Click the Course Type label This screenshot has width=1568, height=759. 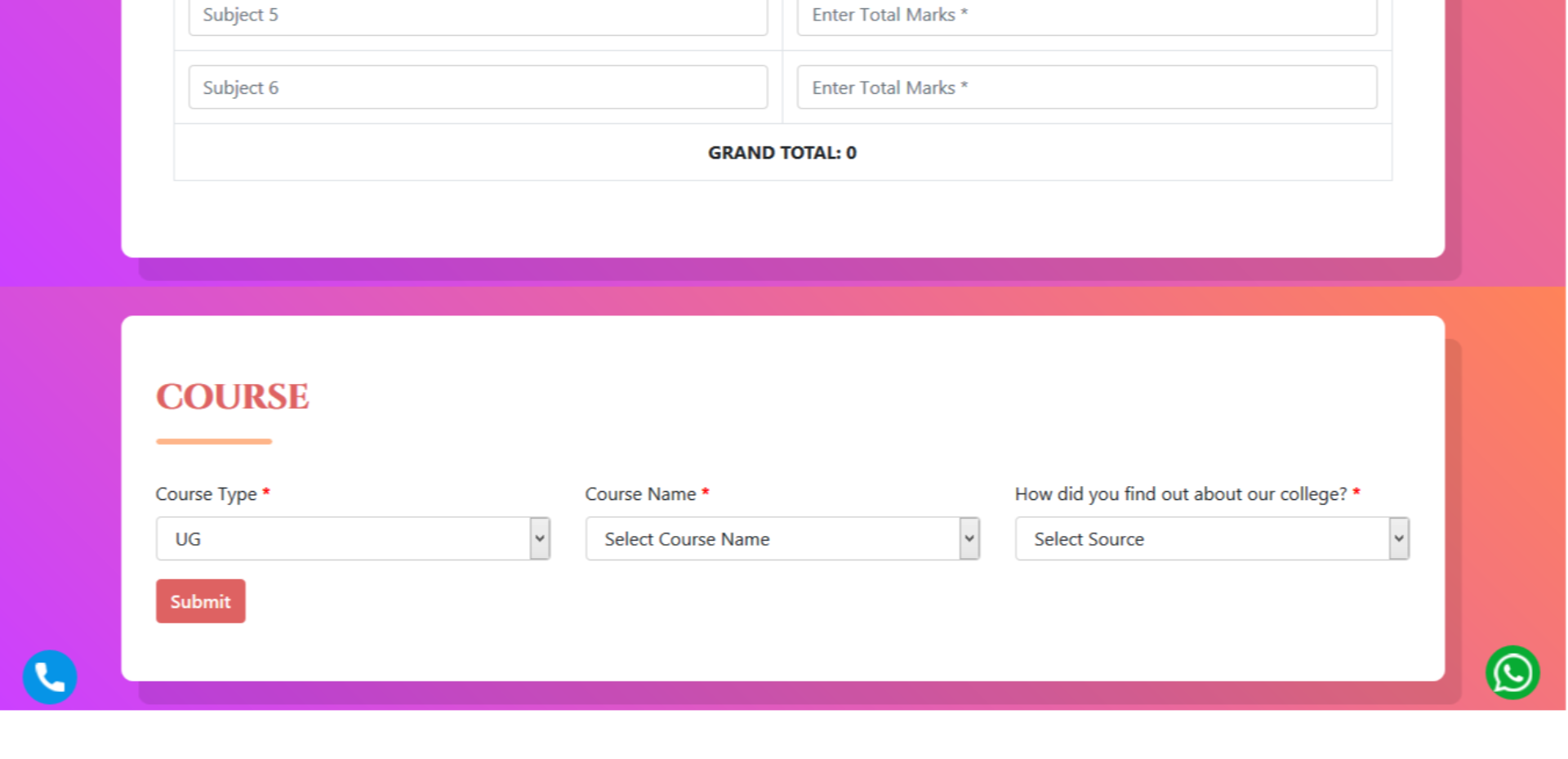(206, 494)
